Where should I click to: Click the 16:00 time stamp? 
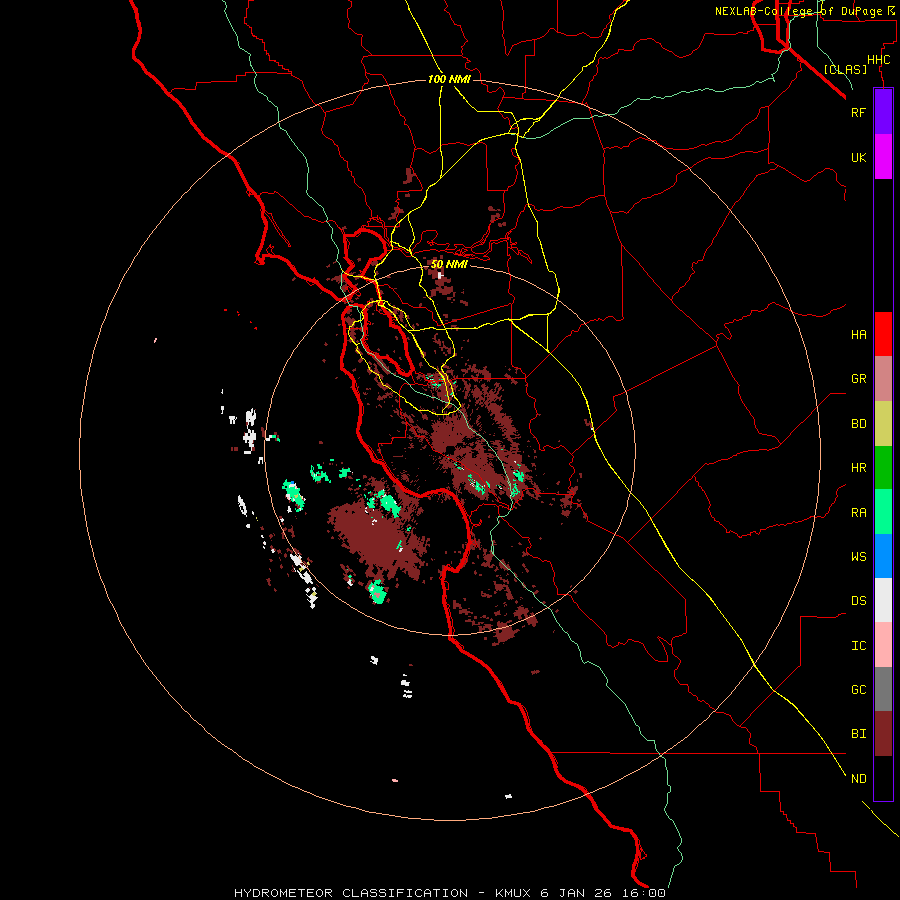(643, 893)
